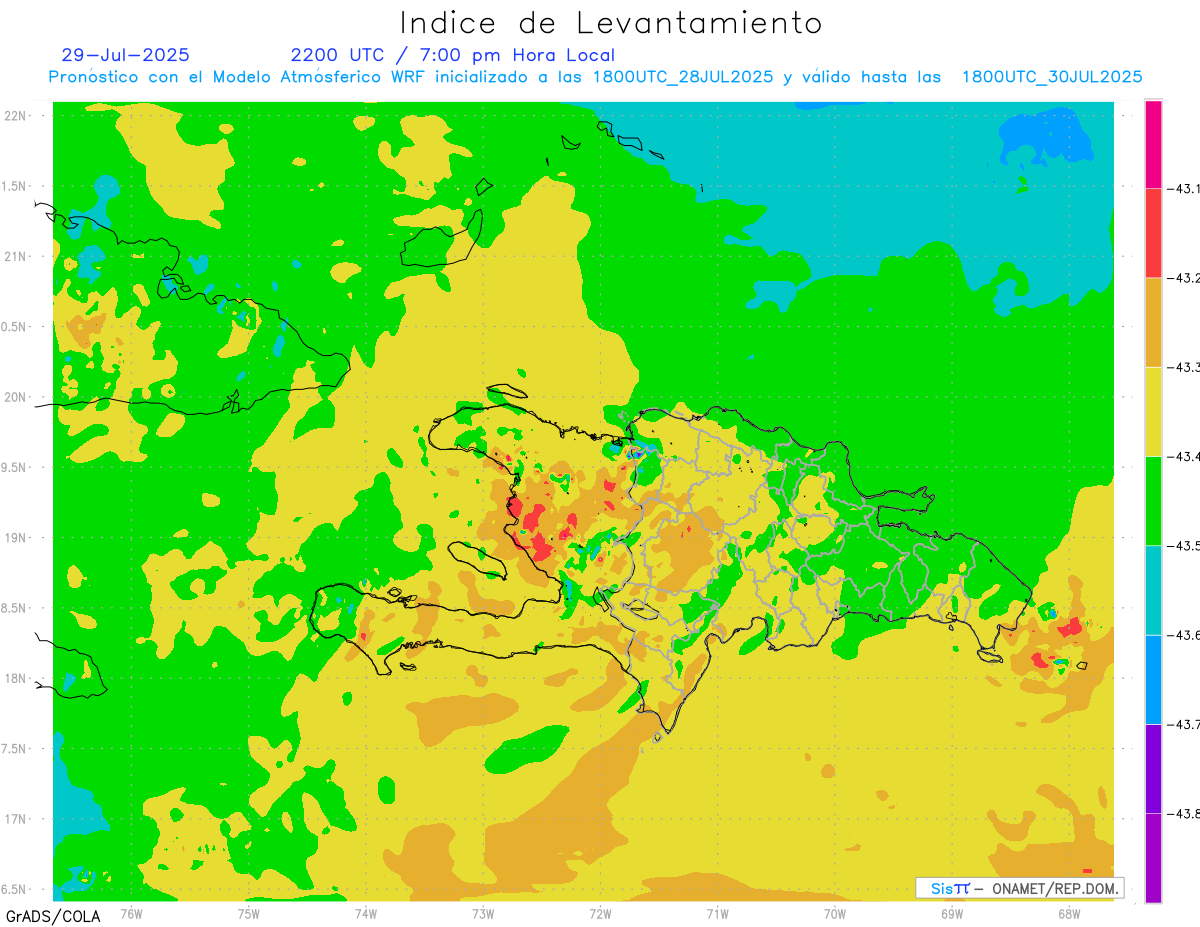Click the '1800UTC_28JUL2025' initialization time
Viewport: 1200px width, 927px height.
coord(682,77)
